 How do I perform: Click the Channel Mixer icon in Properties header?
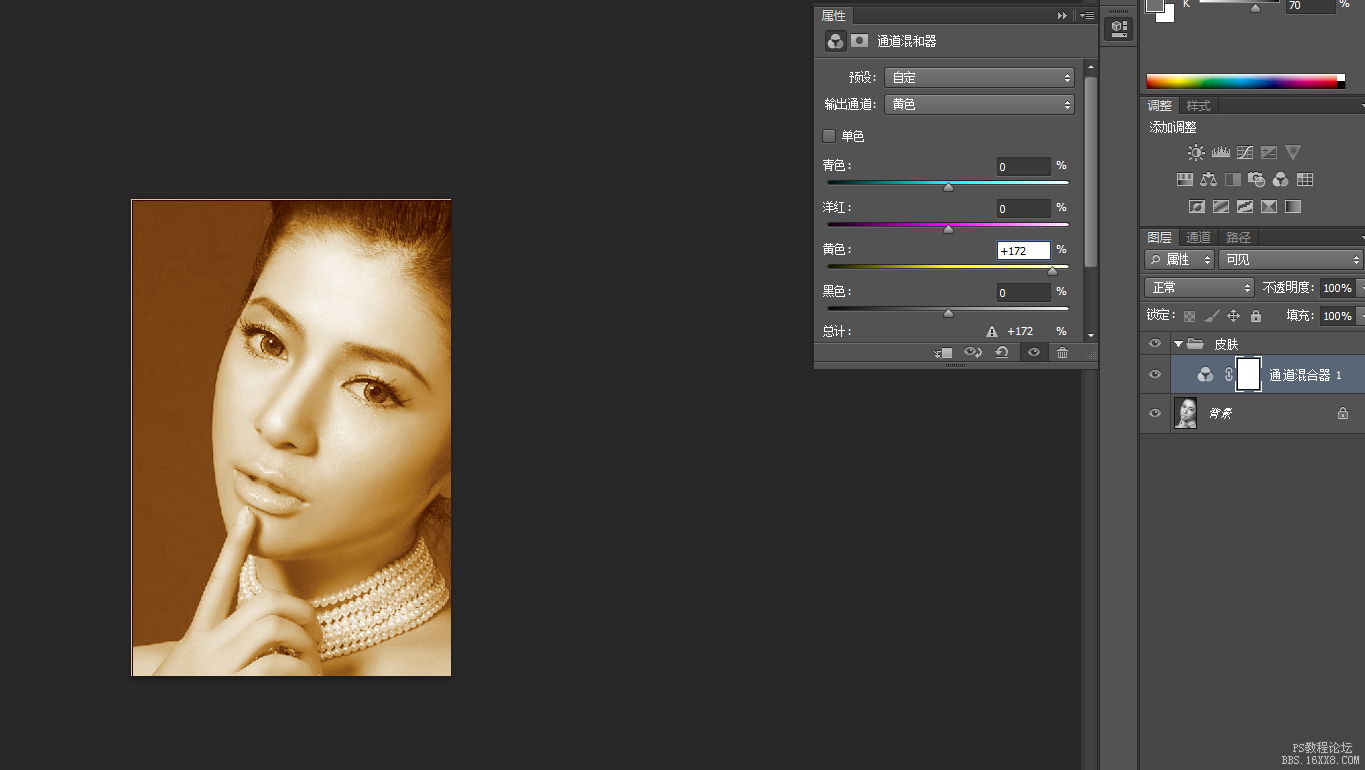[x=835, y=41]
